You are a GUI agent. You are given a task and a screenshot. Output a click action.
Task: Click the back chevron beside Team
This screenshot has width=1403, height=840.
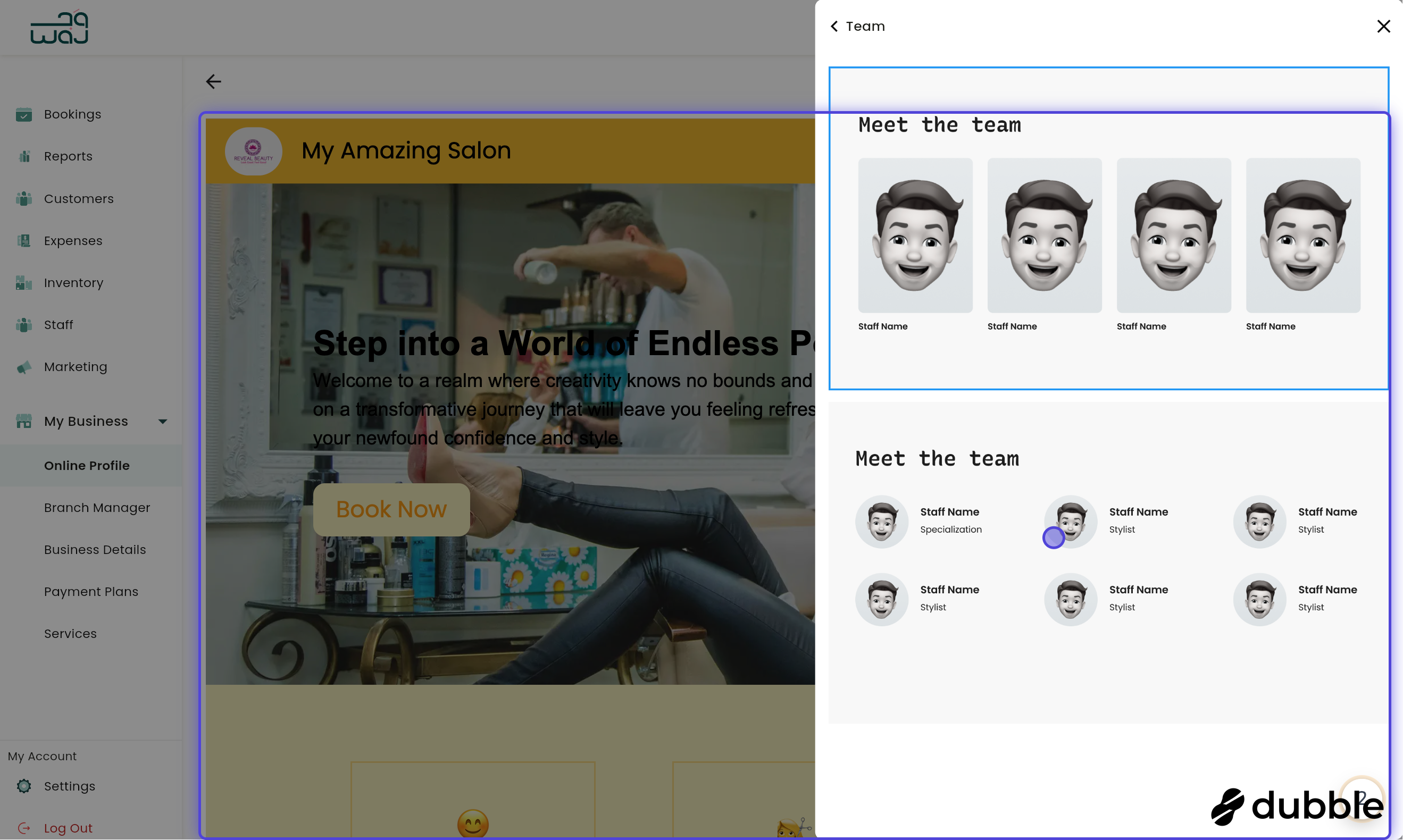click(x=833, y=26)
